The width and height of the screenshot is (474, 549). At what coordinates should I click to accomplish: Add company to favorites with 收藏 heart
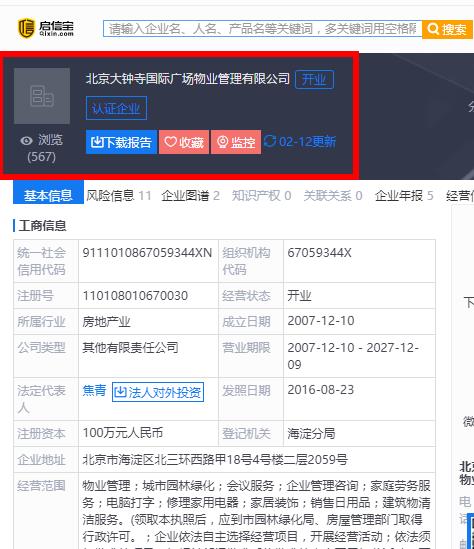[184, 142]
